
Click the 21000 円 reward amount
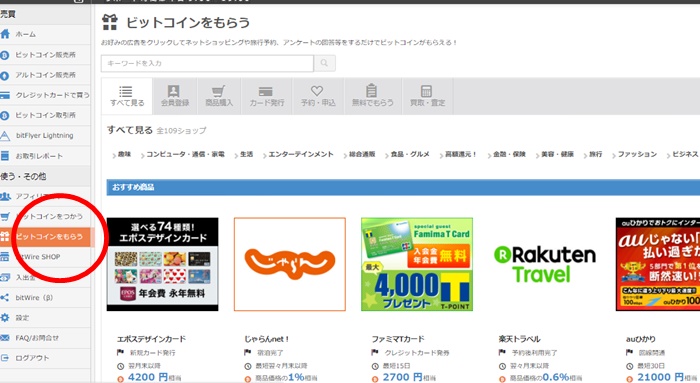tap(660, 377)
